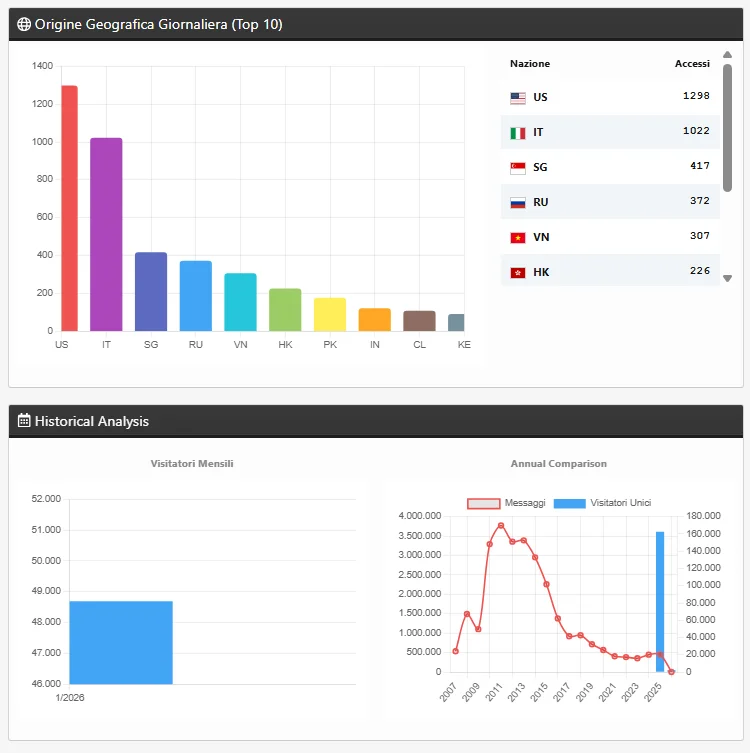
Task: Toggle the Messaggi legend series
Action: pyautogui.click(x=507, y=503)
